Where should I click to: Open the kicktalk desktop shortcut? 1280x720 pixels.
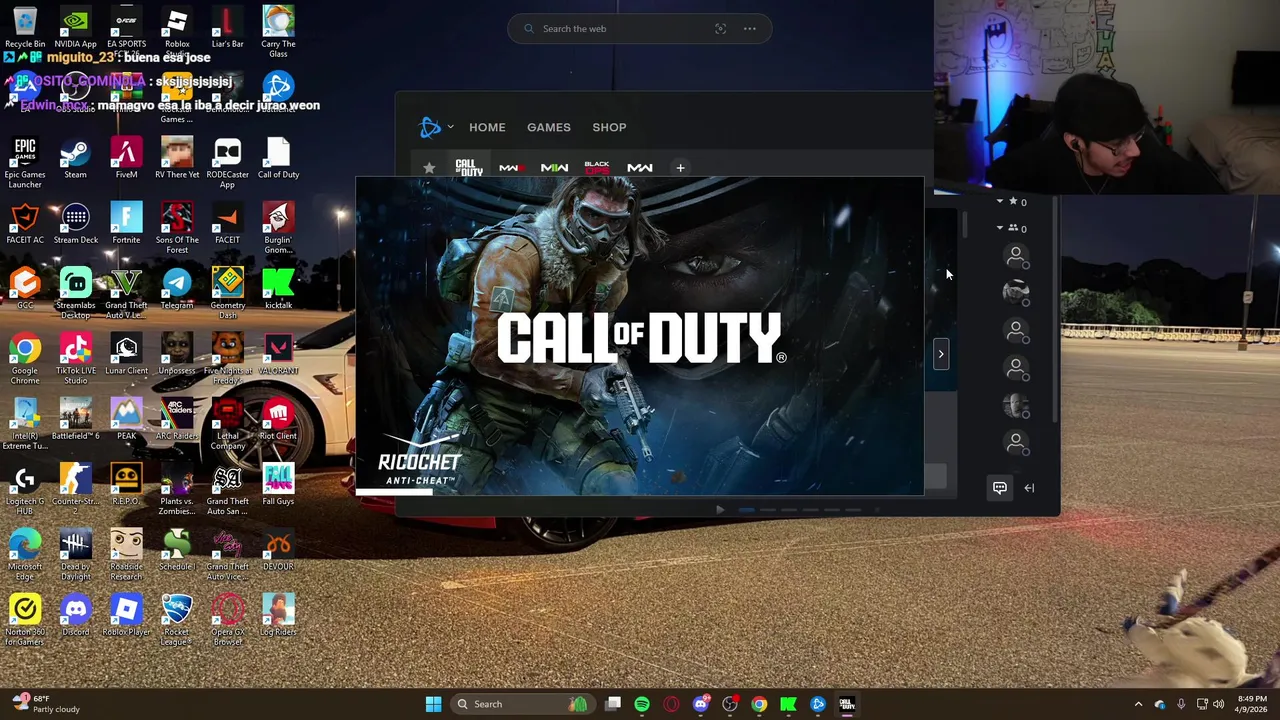[x=278, y=289]
